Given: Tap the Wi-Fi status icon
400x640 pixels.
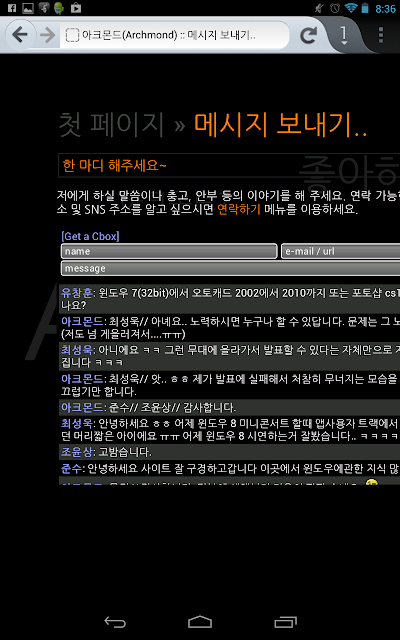Looking at the screenshot, I should tap(350, 8).
